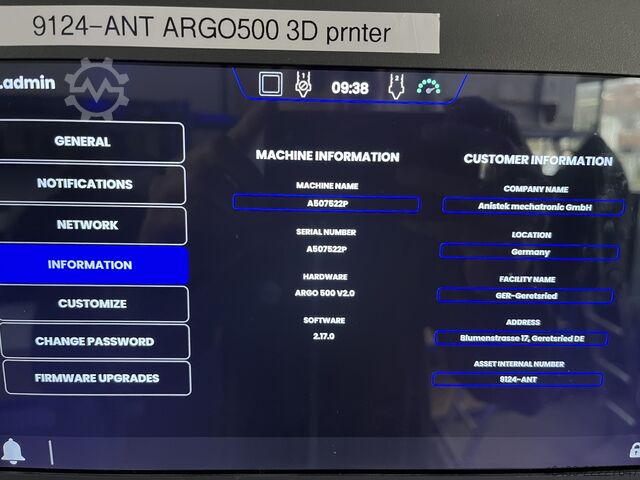640x480 pixels.
Task: Open the Notifications settings tab
Action: point(92,184)
